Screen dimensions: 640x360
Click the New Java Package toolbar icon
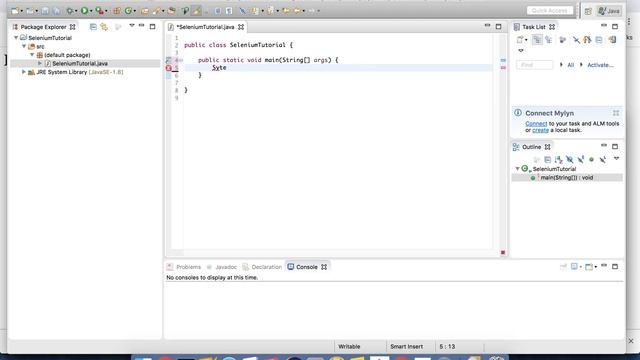(117, 11)
